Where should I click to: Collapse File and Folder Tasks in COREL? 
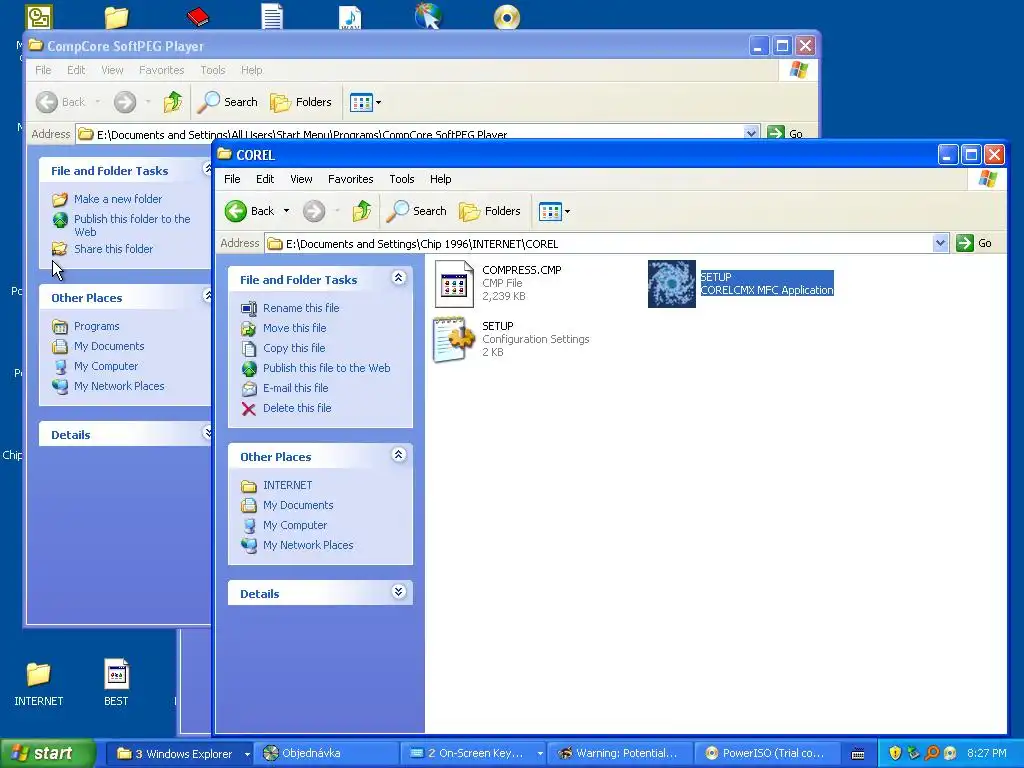point(398,278)
